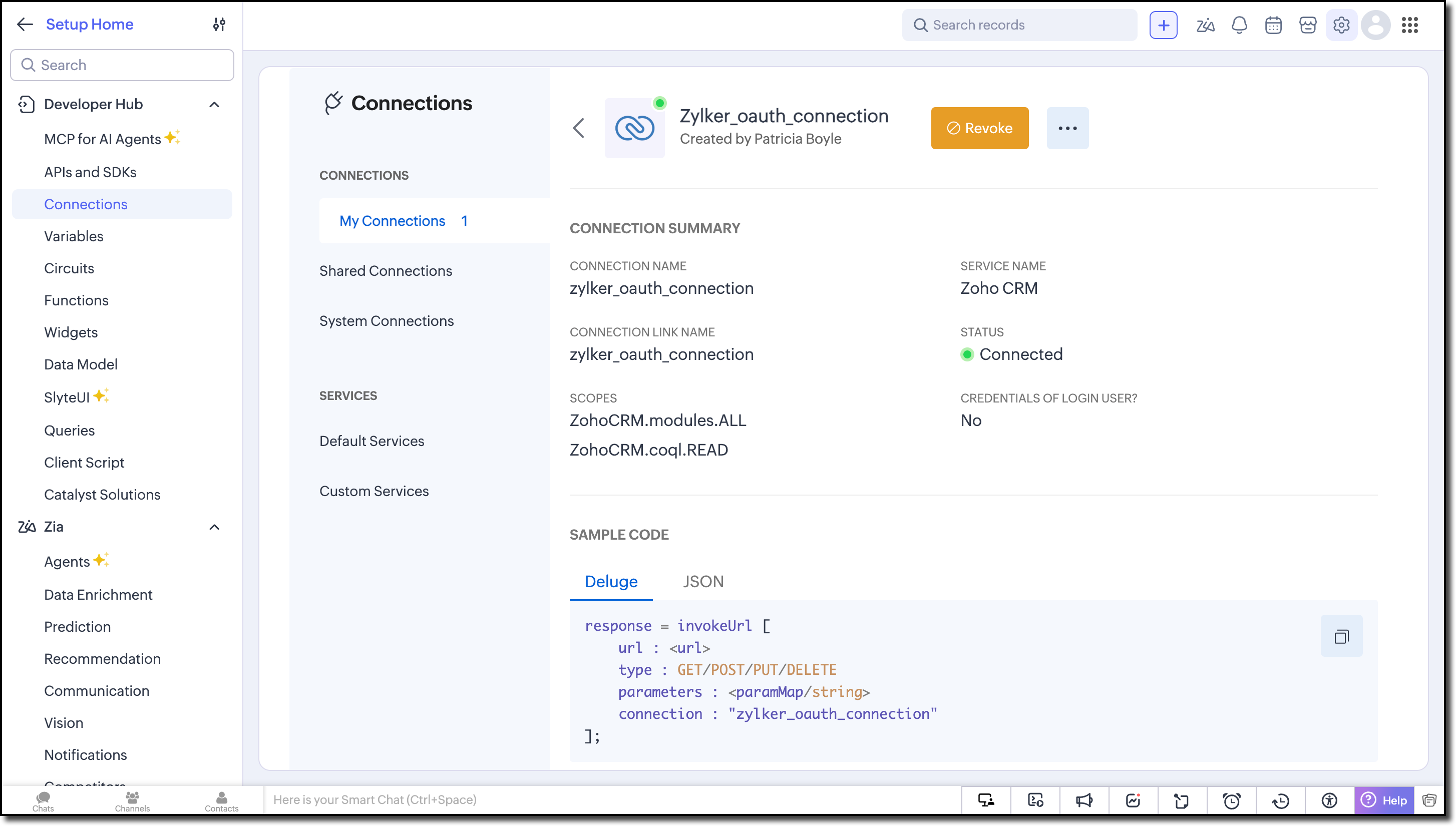The image size is (1456, 826).
Task: Open the setup filter settings icon
Action: click(x=219, y=25)
